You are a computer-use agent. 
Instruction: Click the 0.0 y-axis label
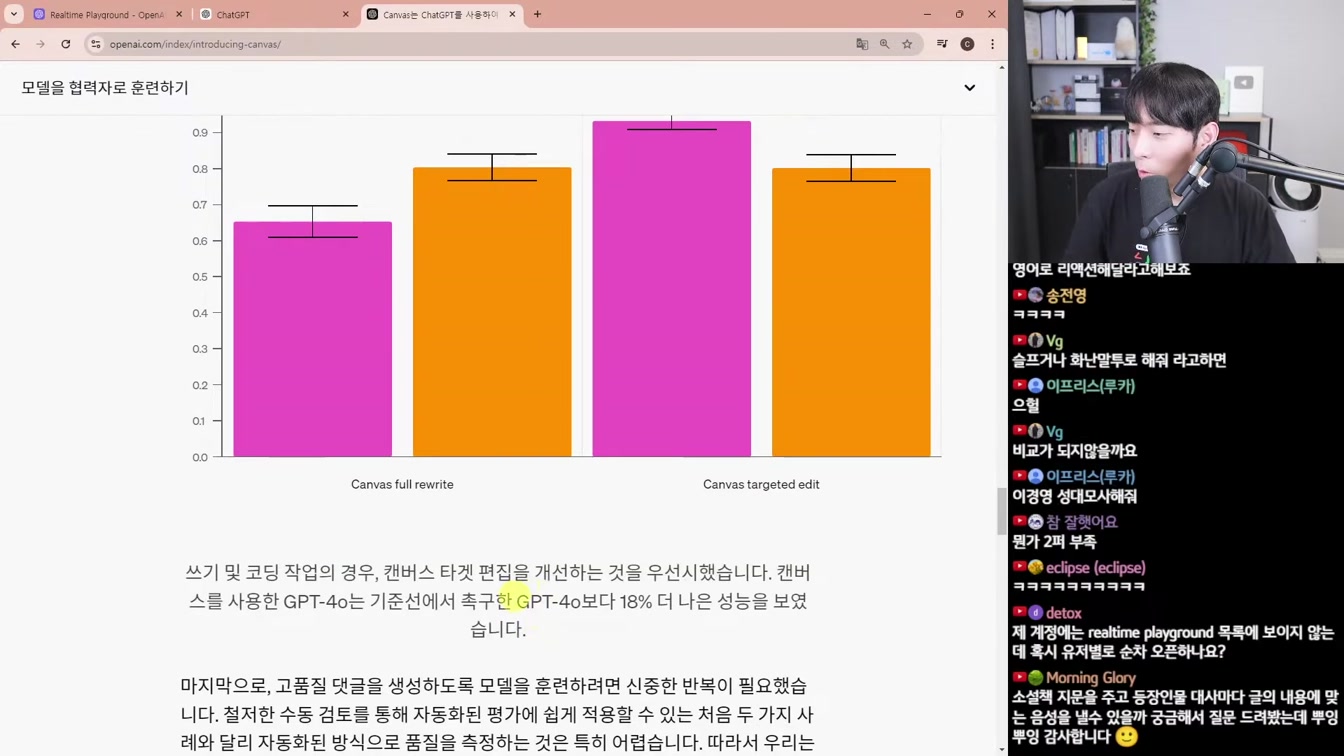pyautogui.click(x=200, y=457)
